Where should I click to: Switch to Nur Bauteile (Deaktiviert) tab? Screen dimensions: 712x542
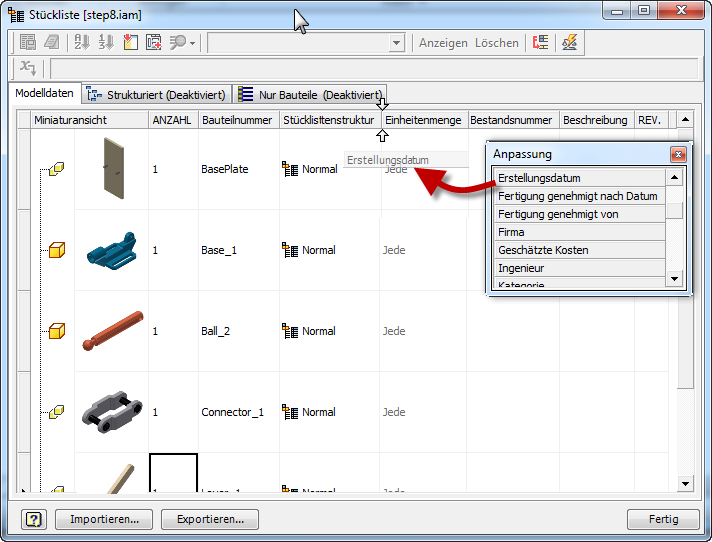coord(310,94)
